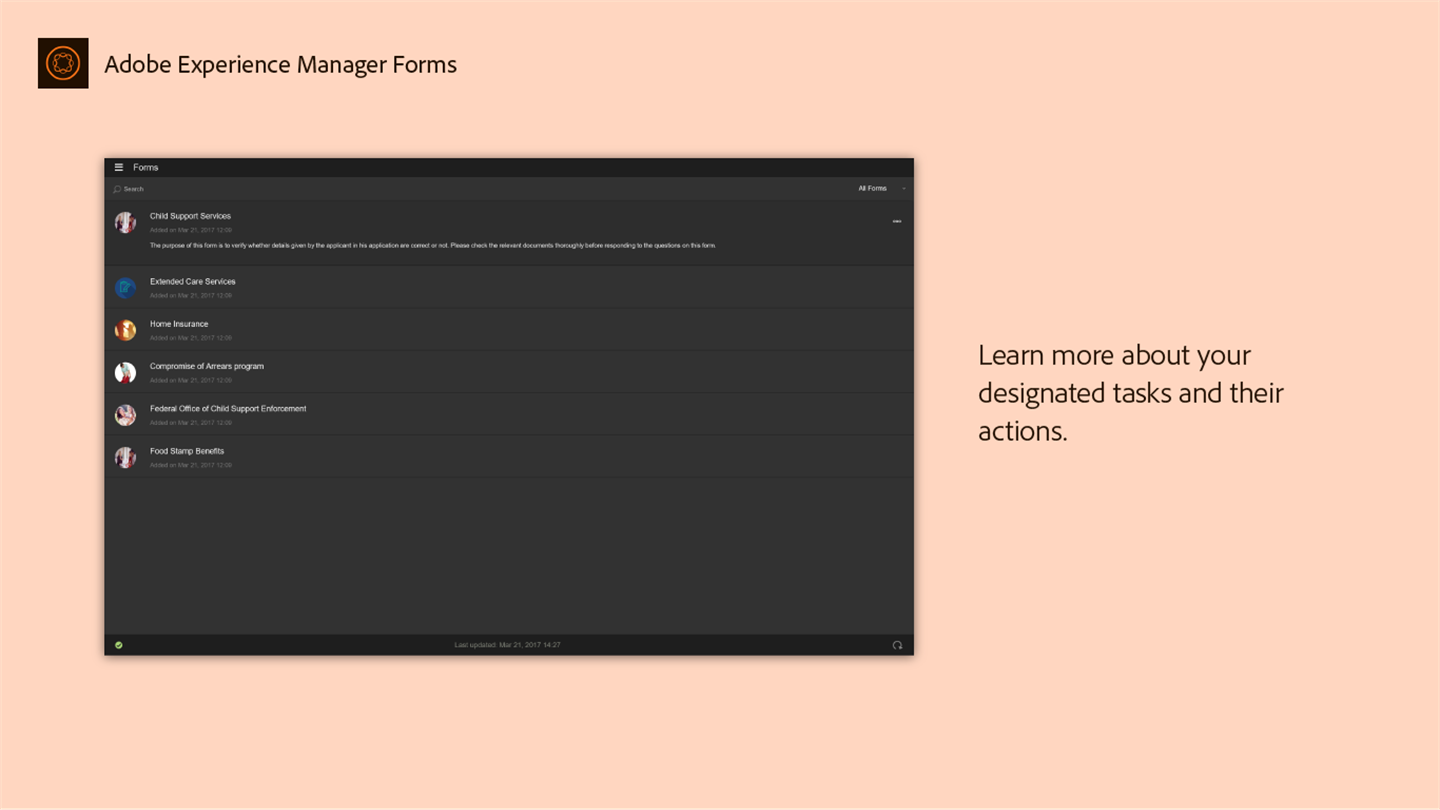This screenshot has height=810, width=1440.
Task: Click the Extended Care Services avatar icon
Action: [x=125, y=288]
